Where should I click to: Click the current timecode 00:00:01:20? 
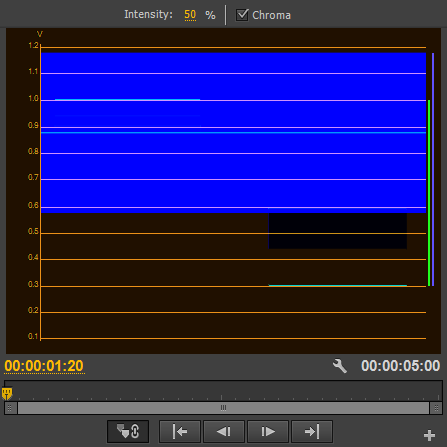(x=44, y=366)
